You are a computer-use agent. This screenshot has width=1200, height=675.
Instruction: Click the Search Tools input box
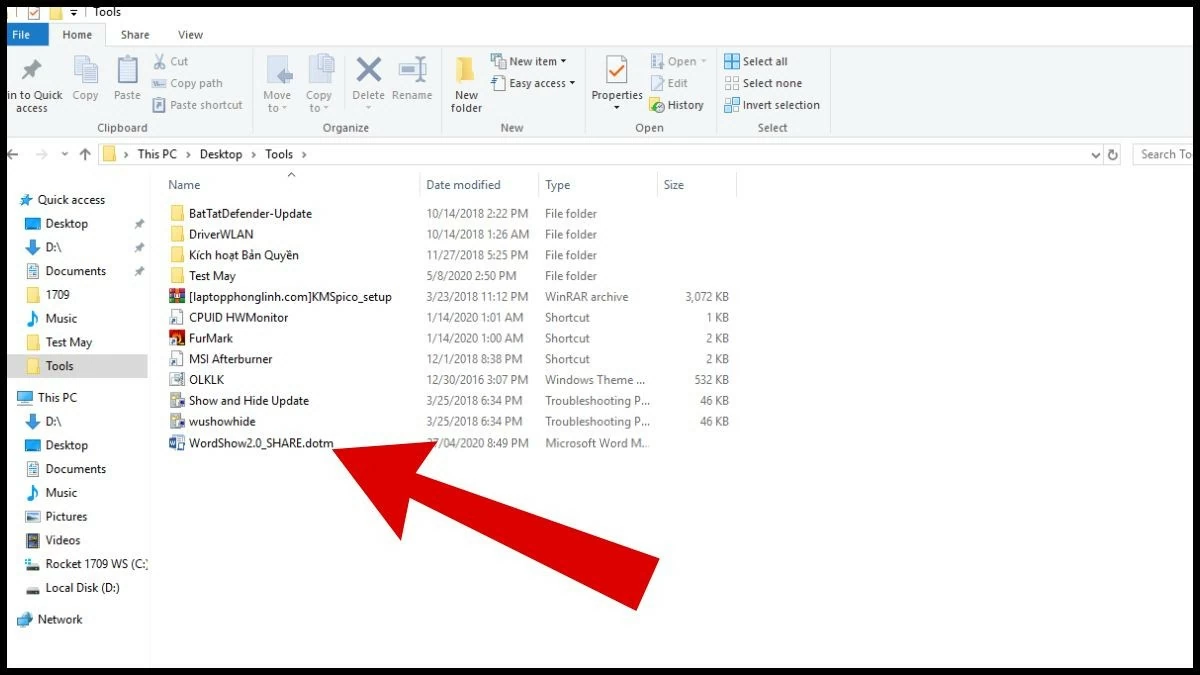tap(1165, 154)
